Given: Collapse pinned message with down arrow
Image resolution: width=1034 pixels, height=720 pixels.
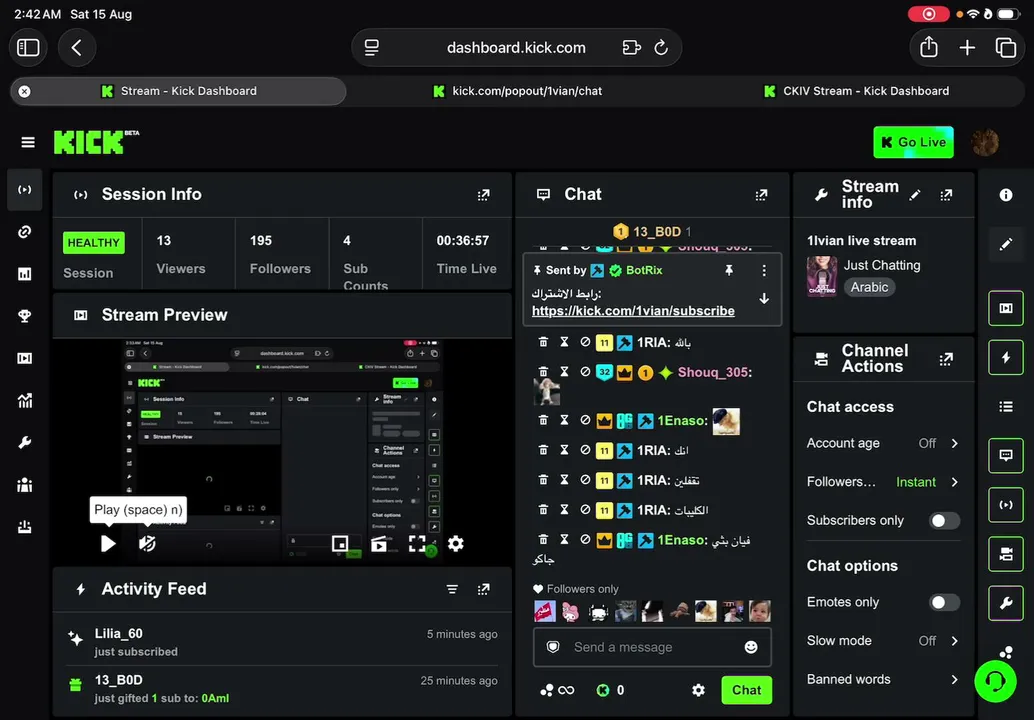Looking at the screenshot, I should (764, 299).
